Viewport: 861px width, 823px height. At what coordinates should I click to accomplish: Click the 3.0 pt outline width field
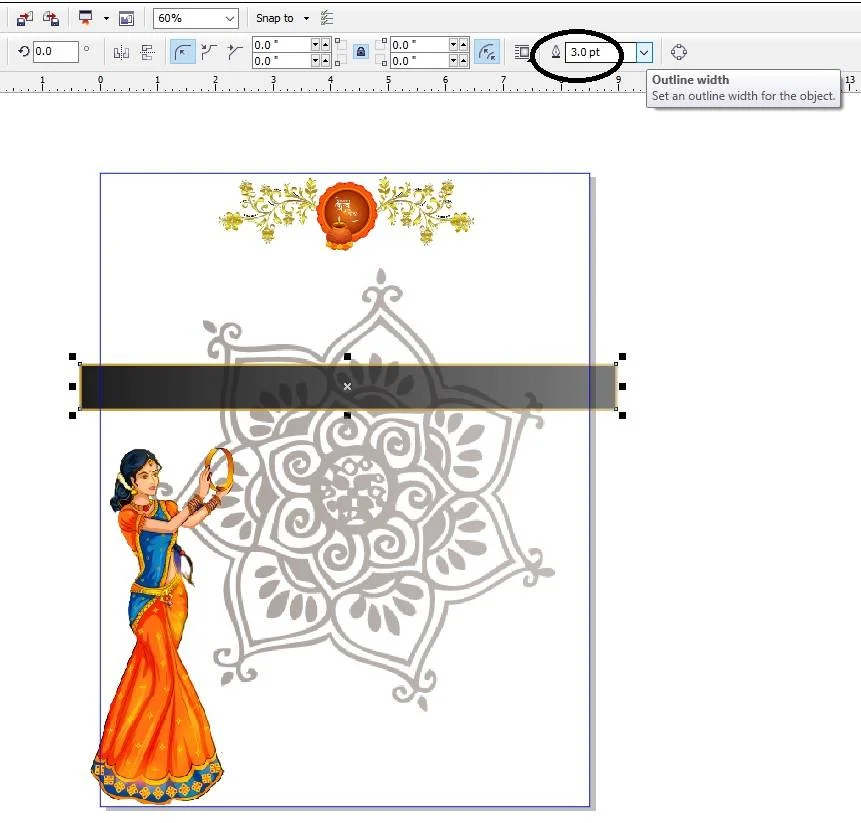(x=601, y=52)
